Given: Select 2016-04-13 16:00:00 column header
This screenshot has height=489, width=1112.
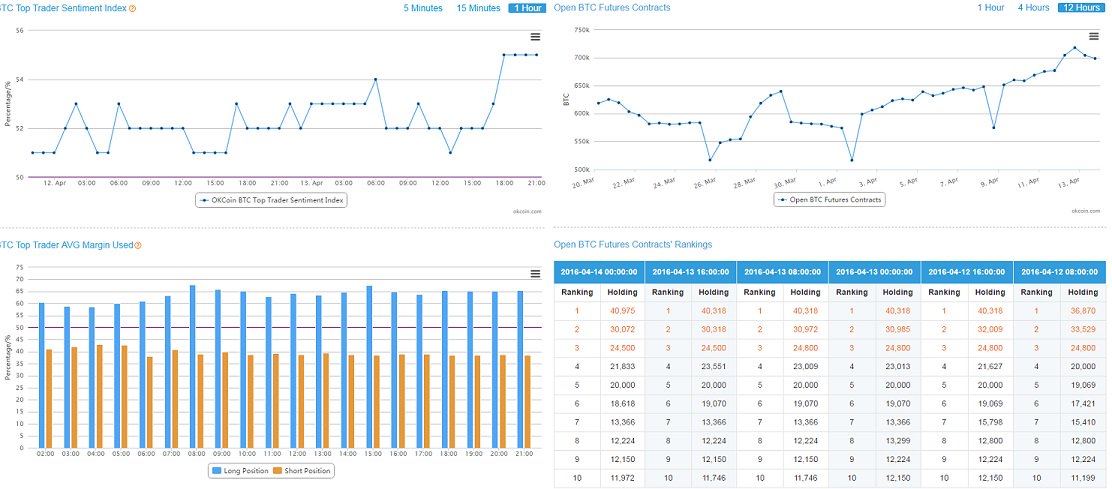Looking at the screenshot, I should 691,272.
